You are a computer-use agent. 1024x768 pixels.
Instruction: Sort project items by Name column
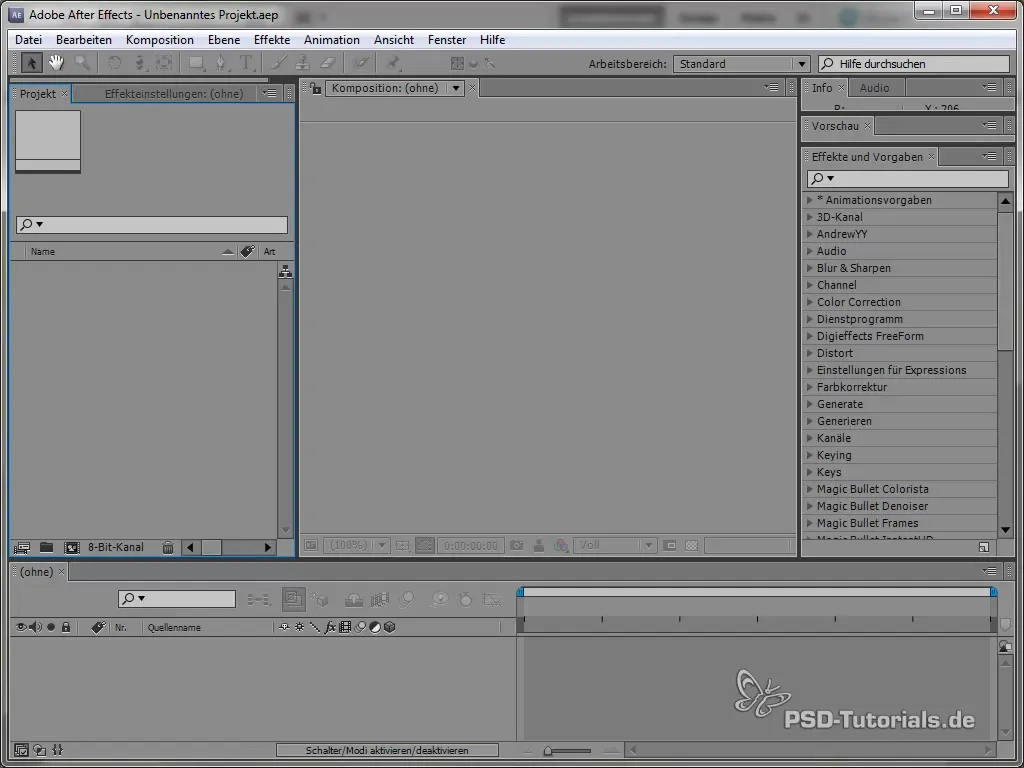pos(43,251)
